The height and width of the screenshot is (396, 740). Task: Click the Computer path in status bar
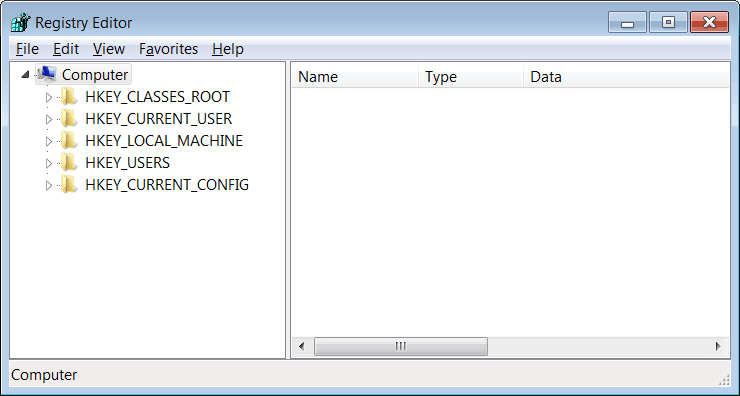point(44,375)
